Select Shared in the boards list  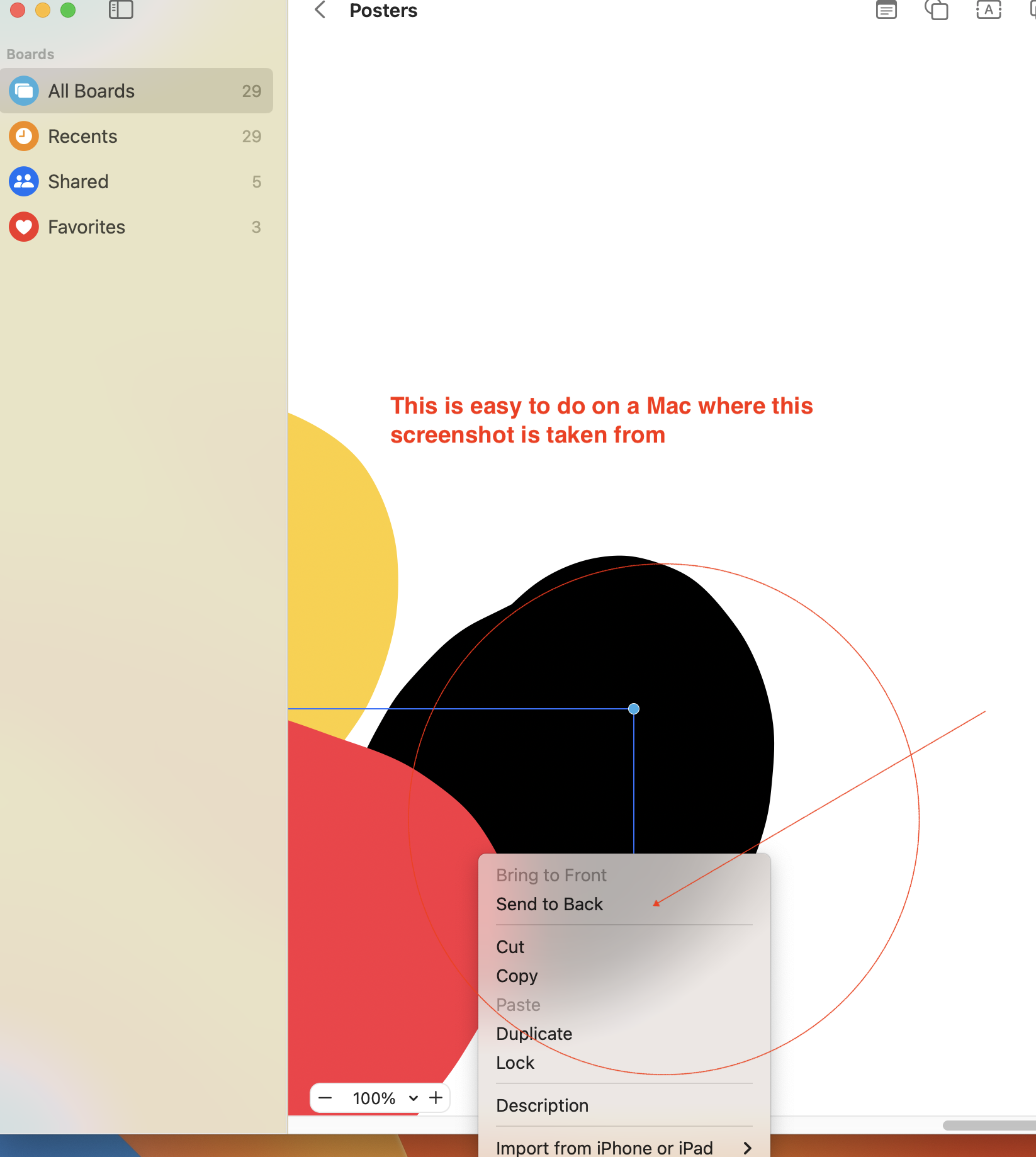point(78,181)
